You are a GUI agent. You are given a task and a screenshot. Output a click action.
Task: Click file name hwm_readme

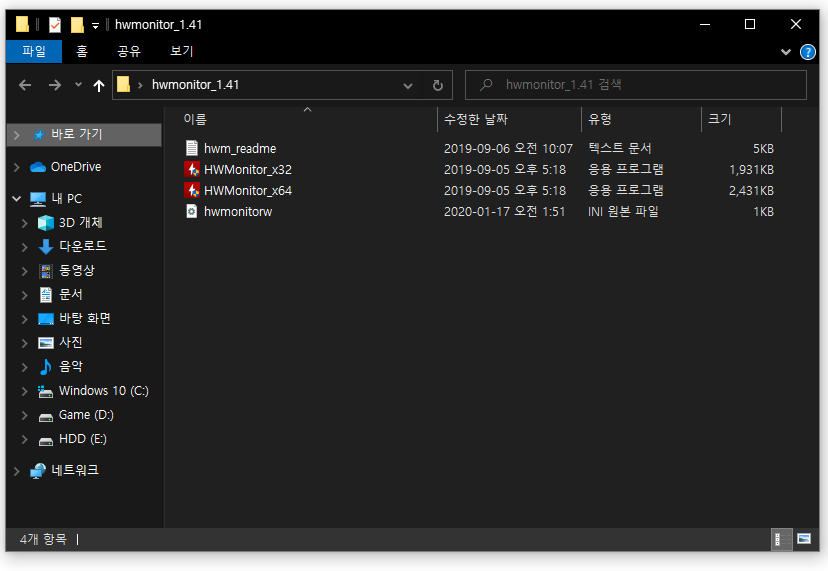(240, 149)
